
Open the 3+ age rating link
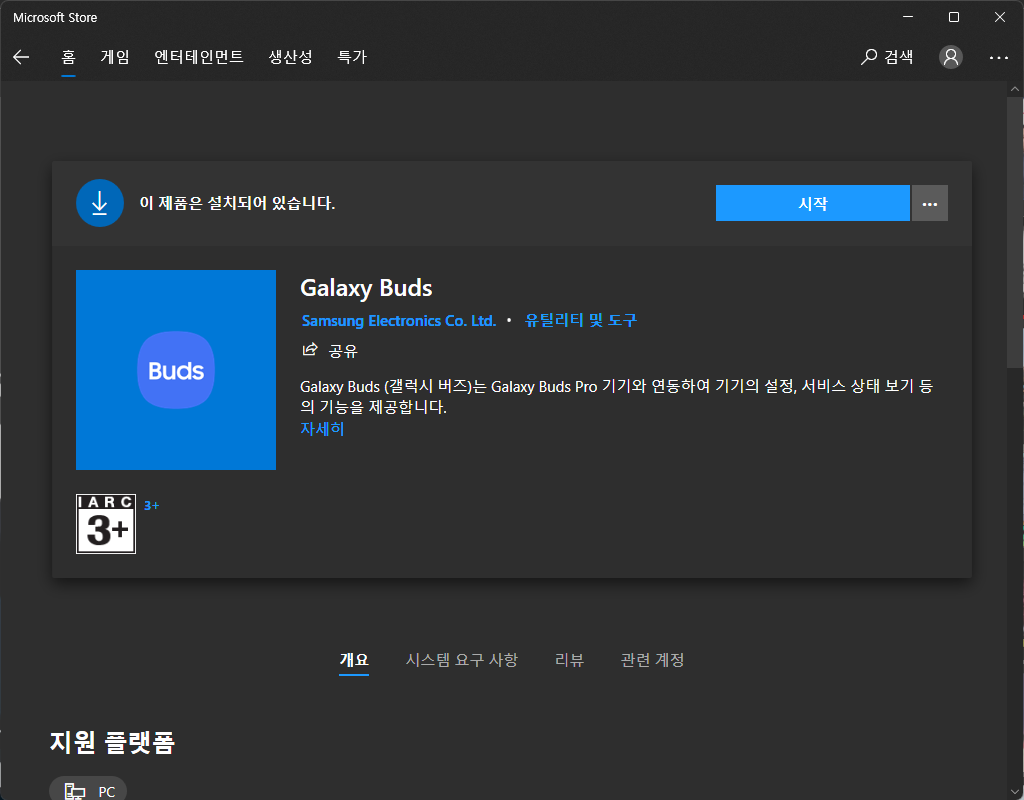point(152,505)
